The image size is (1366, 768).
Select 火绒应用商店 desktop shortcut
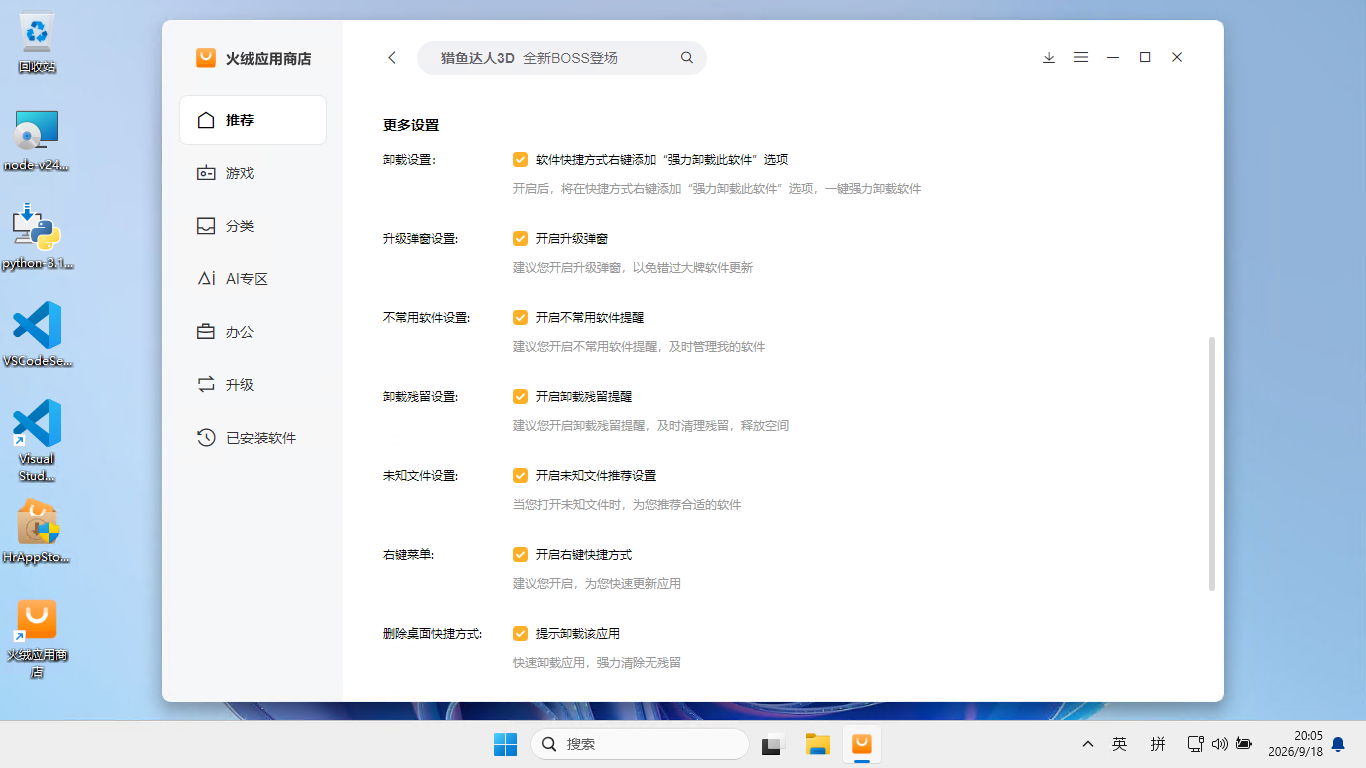37,638
